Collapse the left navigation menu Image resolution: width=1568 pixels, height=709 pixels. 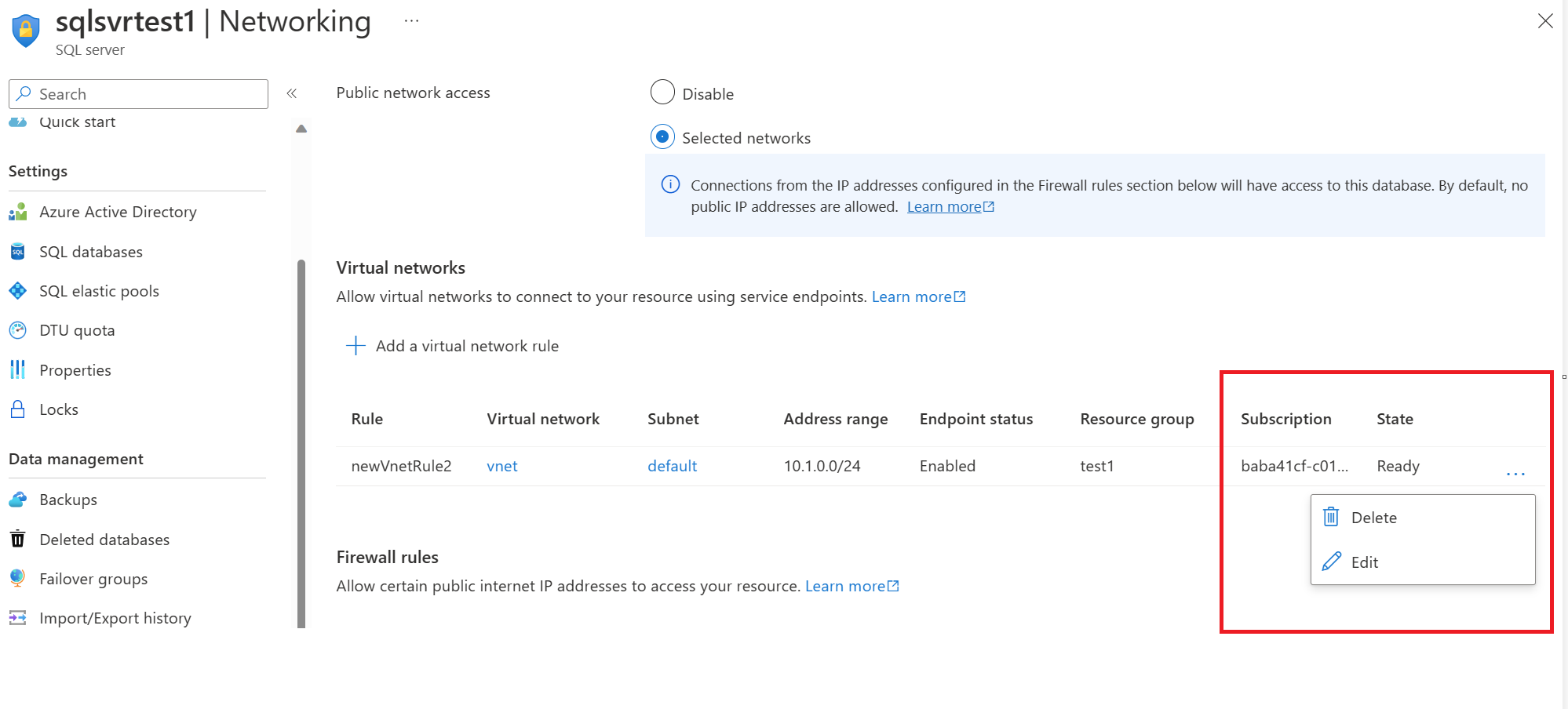tap(292, 93)
